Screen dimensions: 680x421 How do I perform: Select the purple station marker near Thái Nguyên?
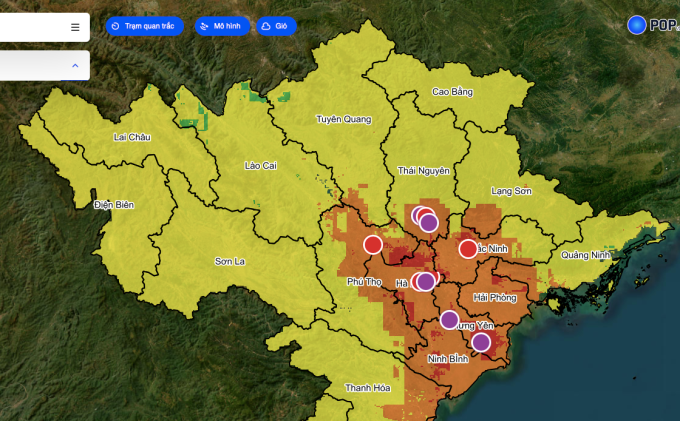[429, 222]
